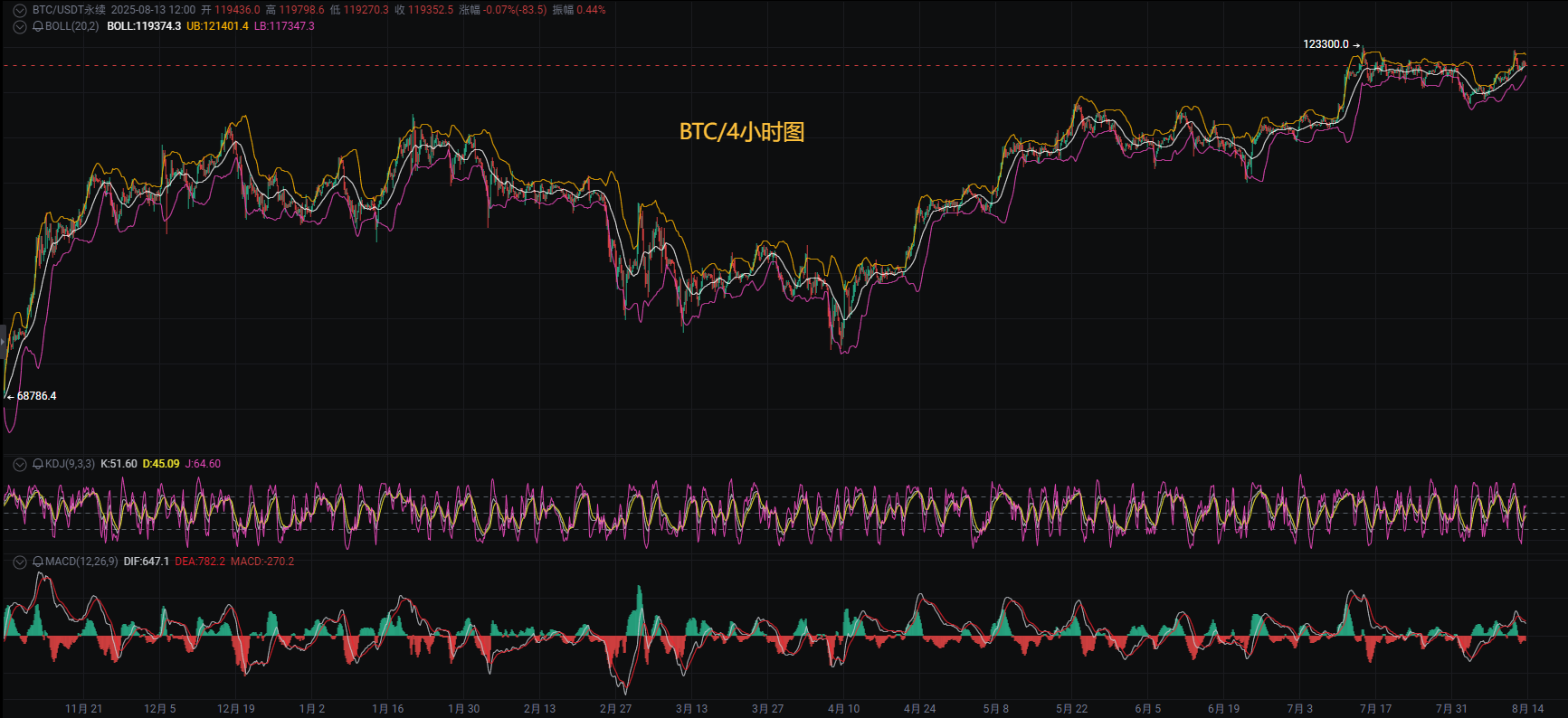The height and width of the screenshot is (718, 1568).
Task: Click the 8月 14 date label
Action: point(1528,709)
